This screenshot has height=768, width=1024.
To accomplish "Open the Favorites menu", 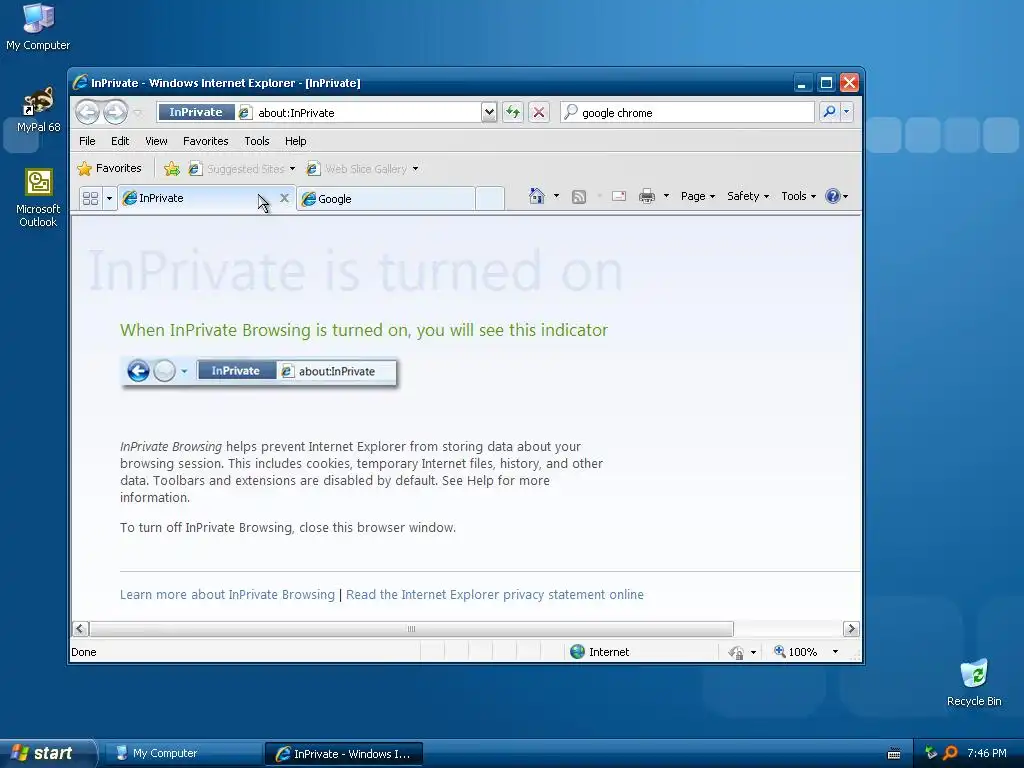I will 205,141.
